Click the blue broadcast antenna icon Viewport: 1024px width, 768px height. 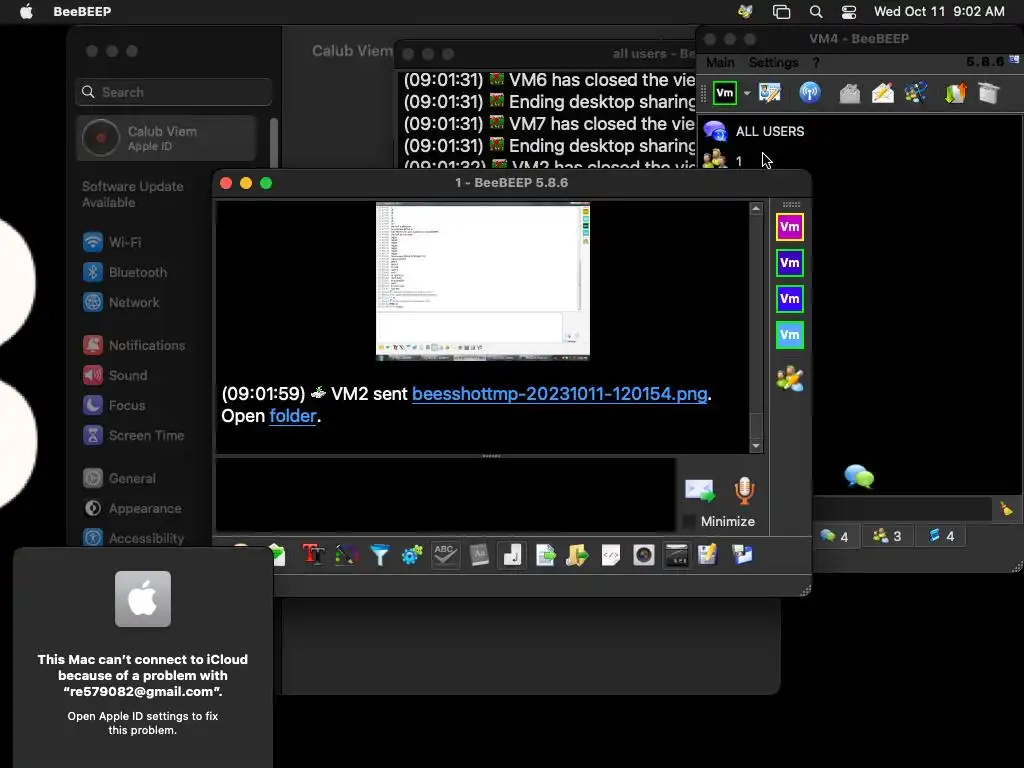click(x=810, y=93)
